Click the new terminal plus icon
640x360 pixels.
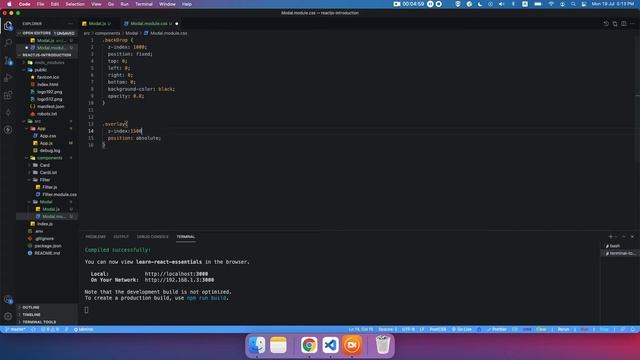(611, 237)
